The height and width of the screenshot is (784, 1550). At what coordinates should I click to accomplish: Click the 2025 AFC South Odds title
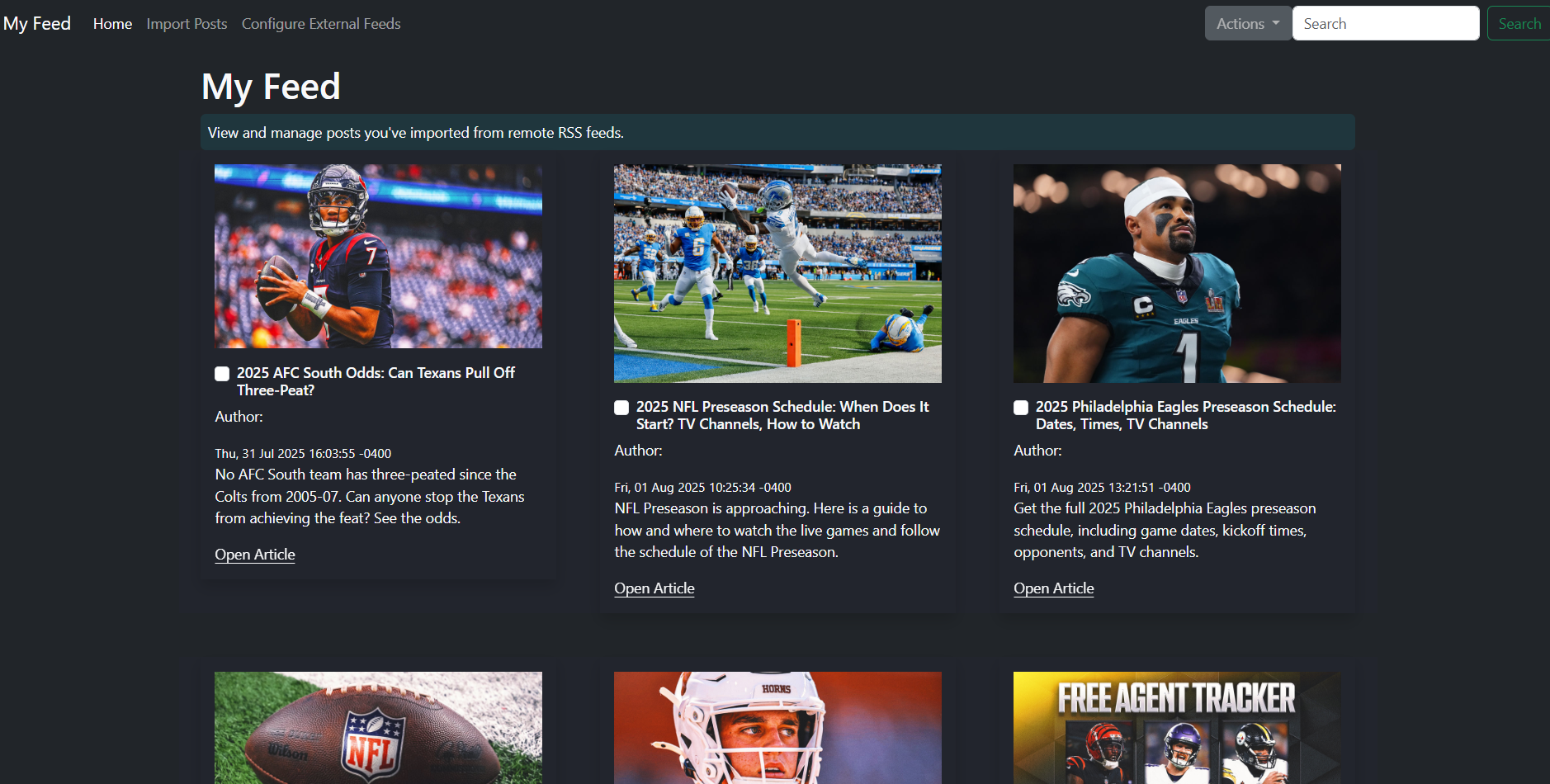(376, 381)
